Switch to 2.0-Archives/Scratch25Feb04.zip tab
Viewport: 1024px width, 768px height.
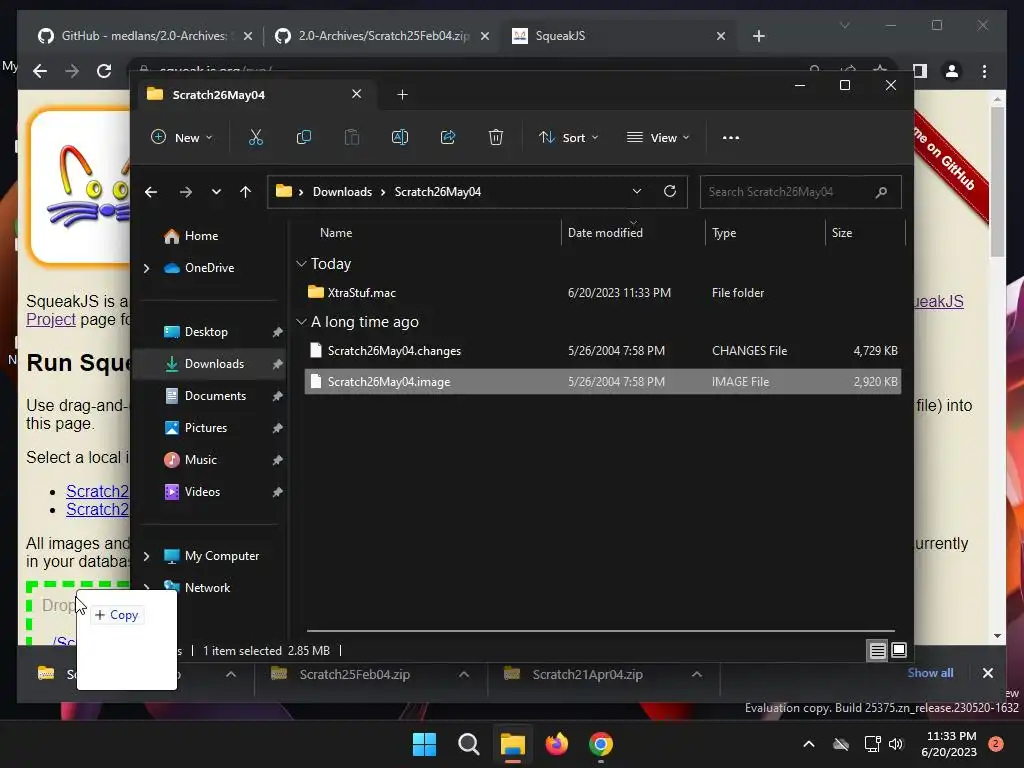click(383, 36)
